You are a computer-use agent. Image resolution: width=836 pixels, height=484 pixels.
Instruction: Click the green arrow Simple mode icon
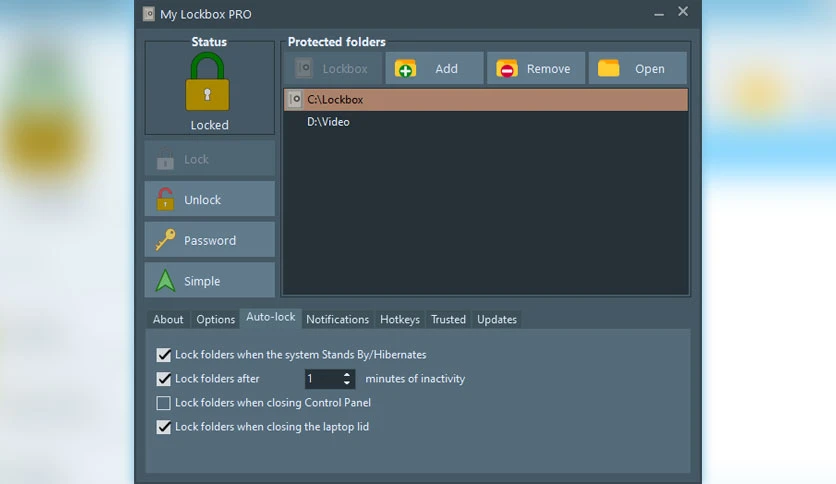point(165,280)
